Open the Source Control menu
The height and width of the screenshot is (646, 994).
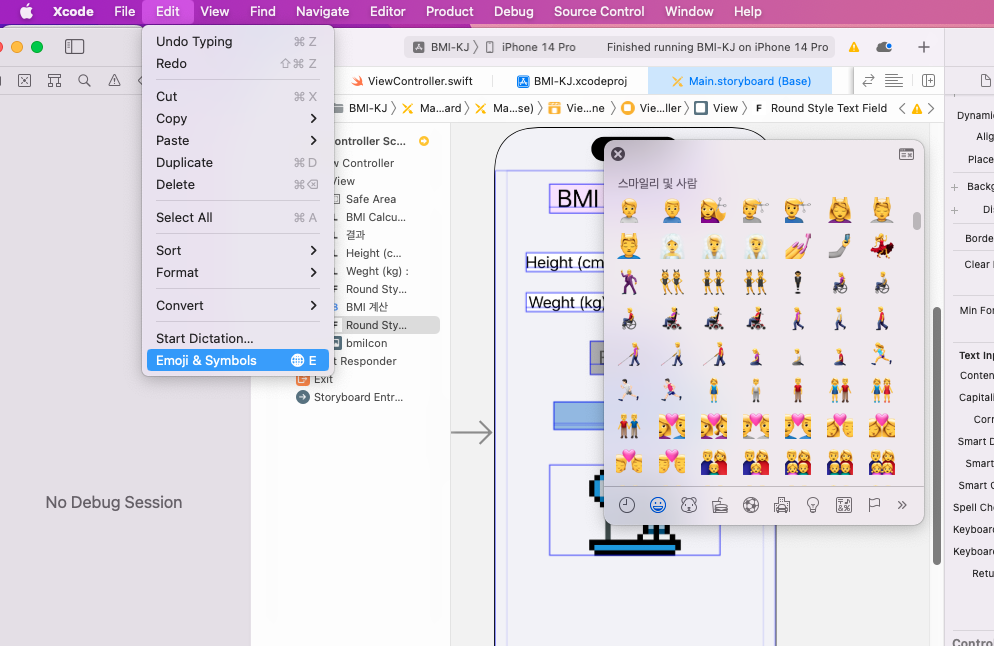tap(598, 11)
